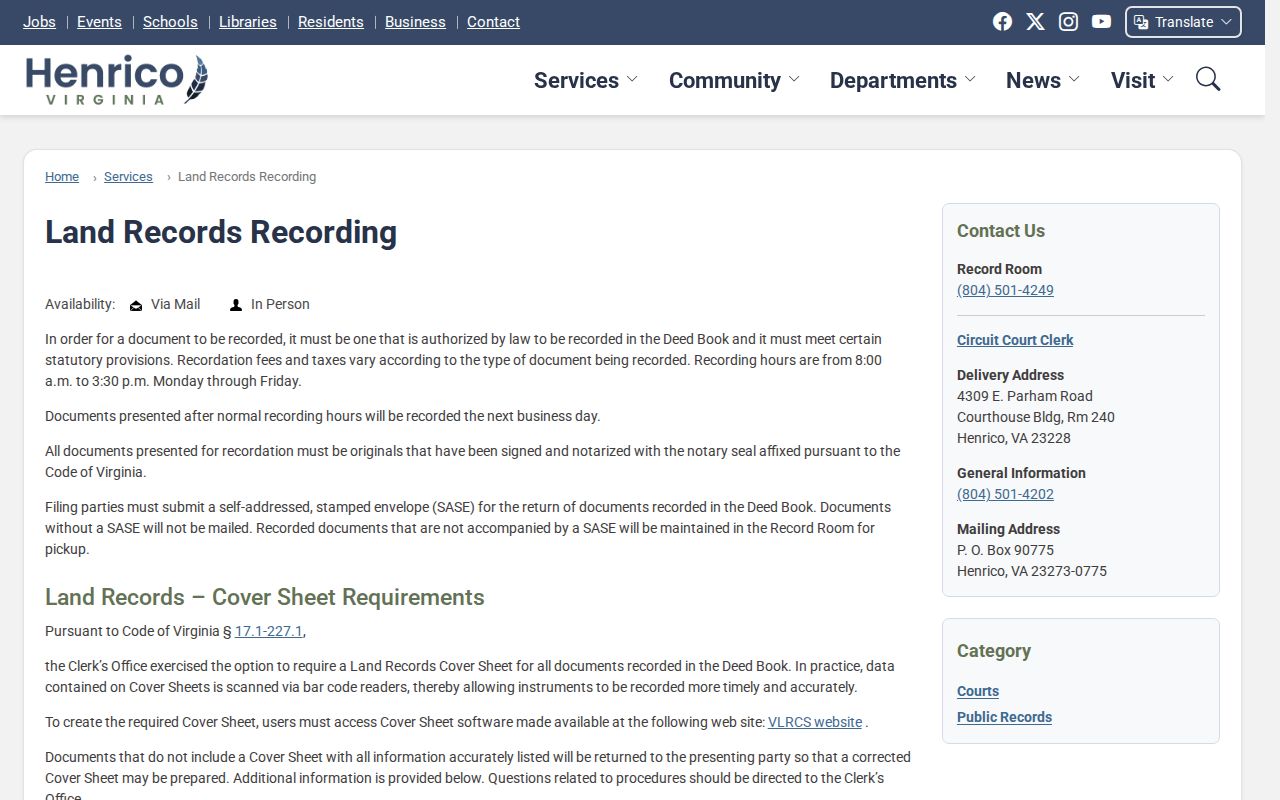Click the P. O. Box 90775 text
The height and width of the screenshot is (800, 1280).
pos(1005,550)
